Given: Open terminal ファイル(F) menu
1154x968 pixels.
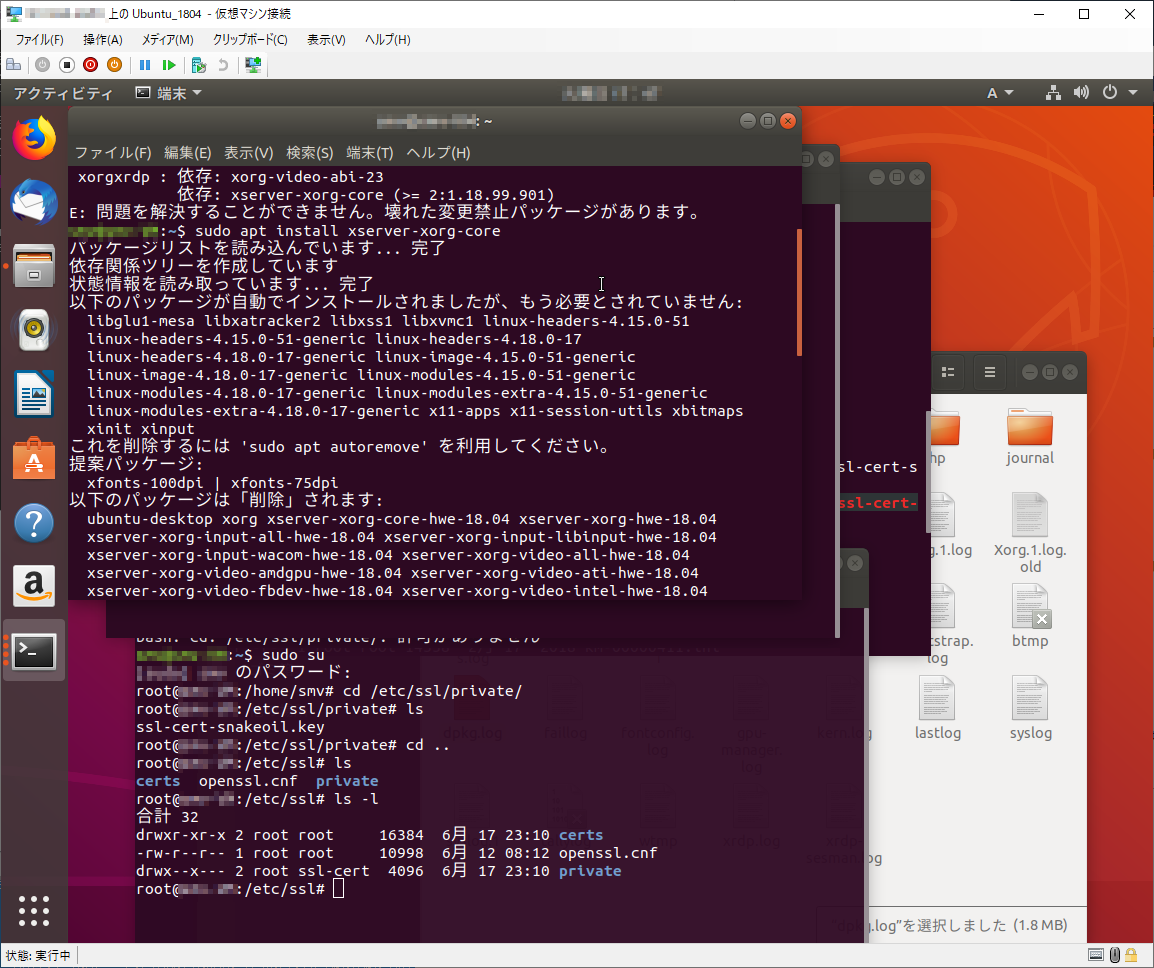Looking at the screenshot, I should tap(113, 152).
